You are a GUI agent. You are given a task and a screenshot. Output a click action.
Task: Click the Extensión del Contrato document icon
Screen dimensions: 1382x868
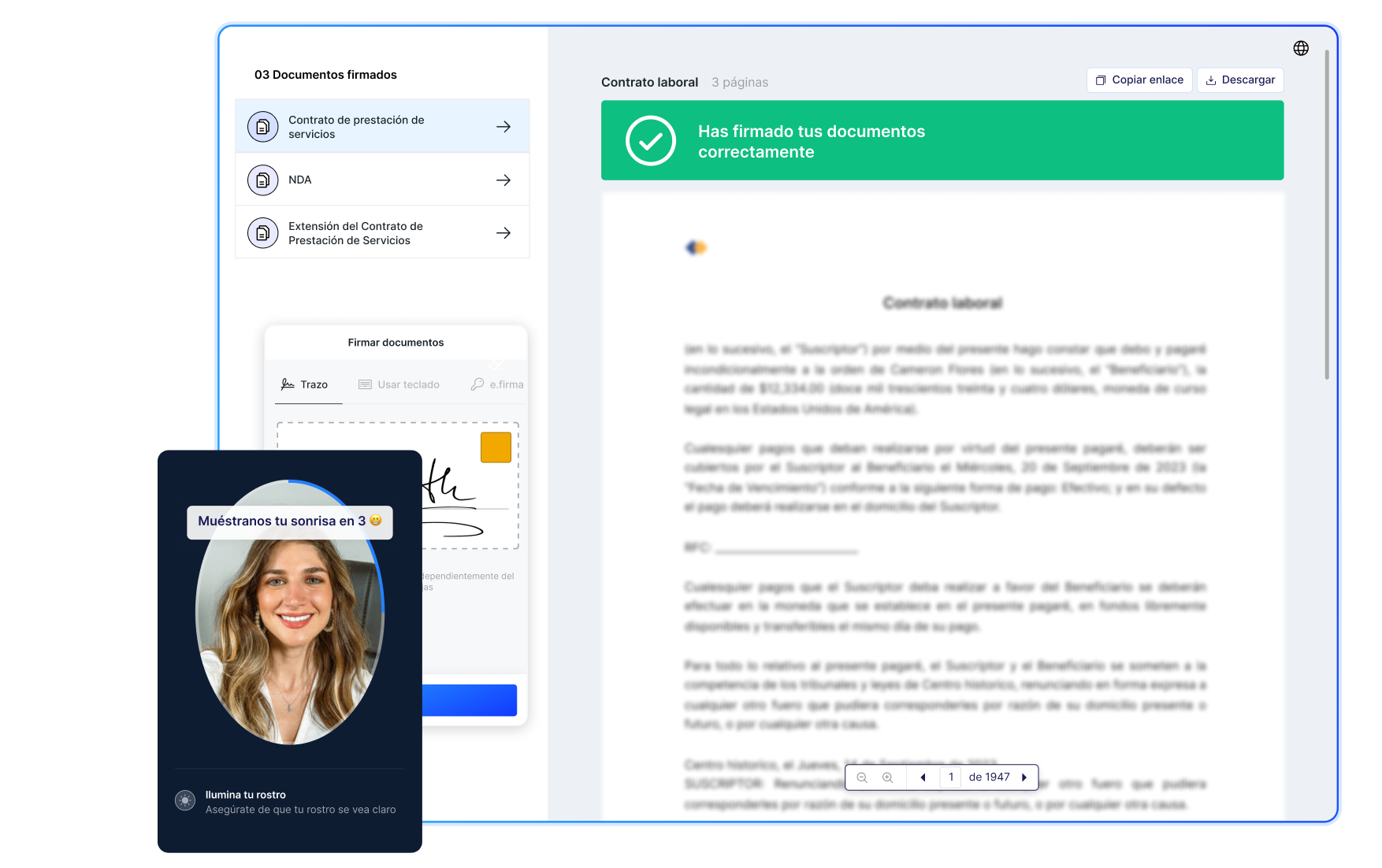263,233
